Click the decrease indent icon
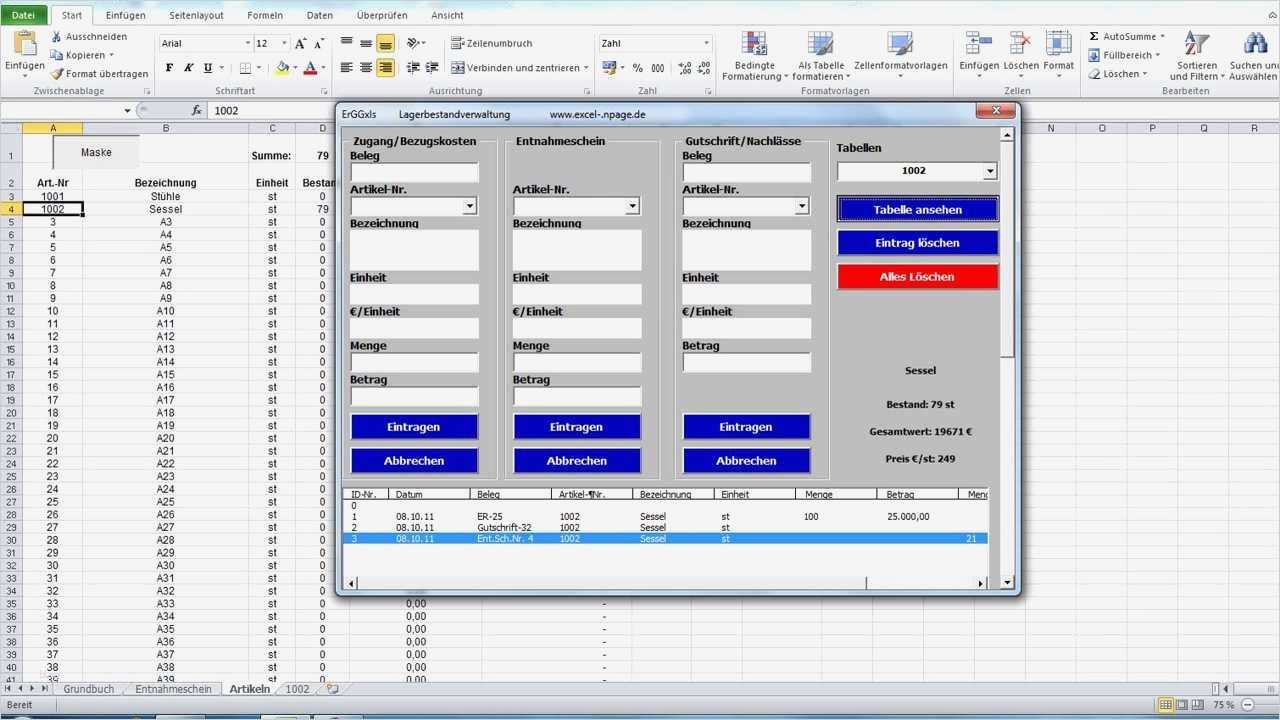 click(413, 68)
